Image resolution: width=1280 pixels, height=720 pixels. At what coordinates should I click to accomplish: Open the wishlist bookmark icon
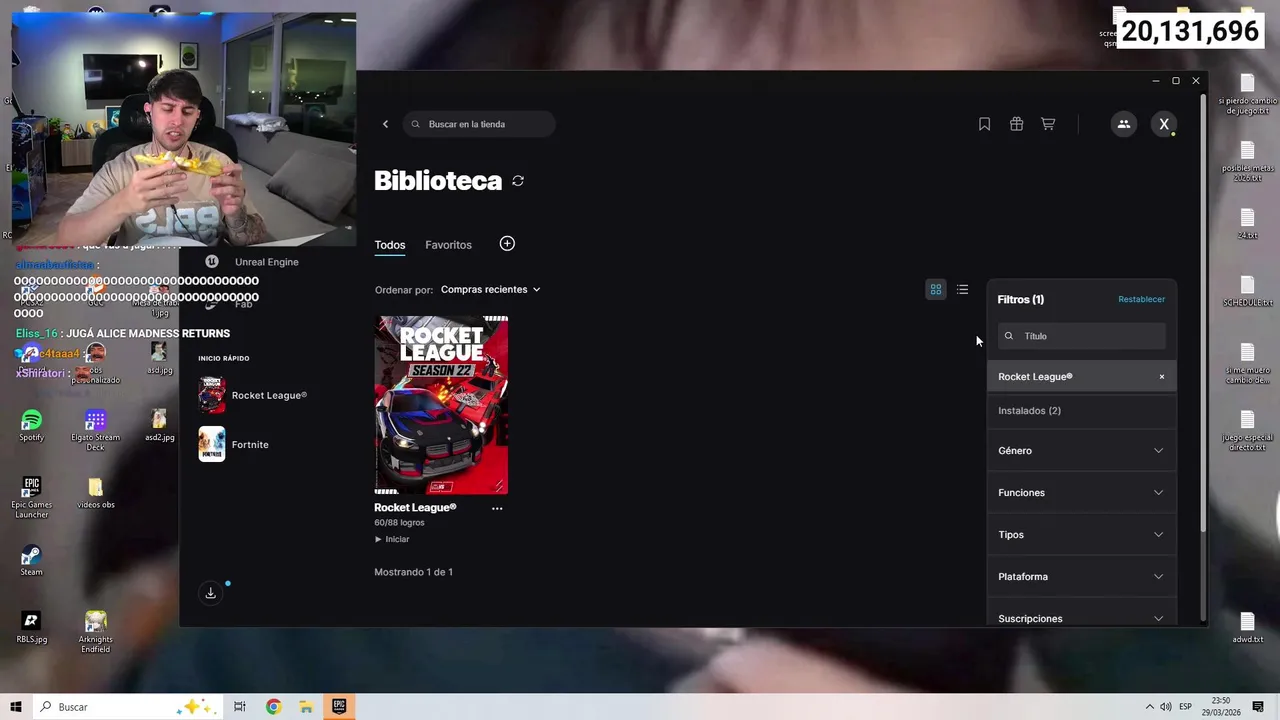click(984, 124)
